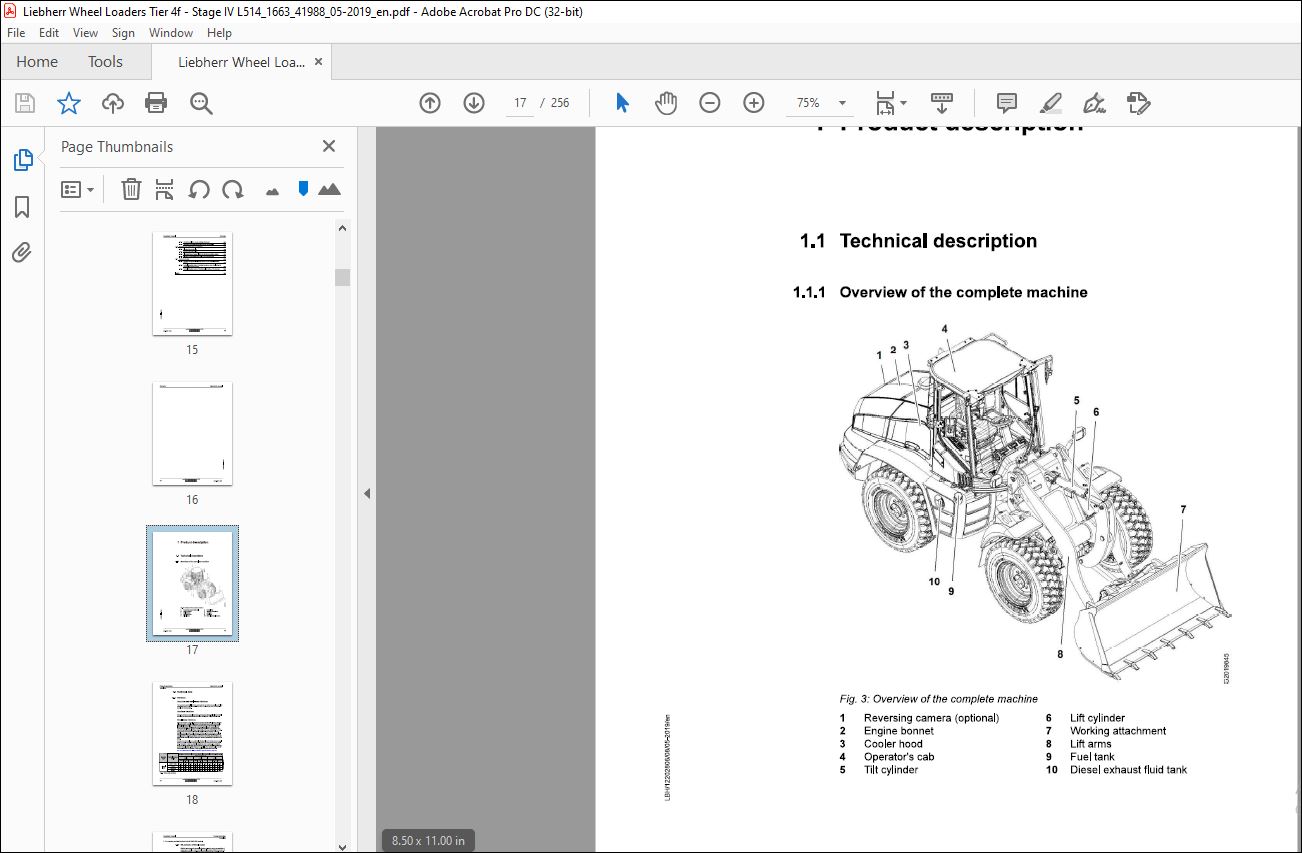
Task: Click the 'Diesel exhaust fluid tank' legend entry
Action: click(1128, 770)
